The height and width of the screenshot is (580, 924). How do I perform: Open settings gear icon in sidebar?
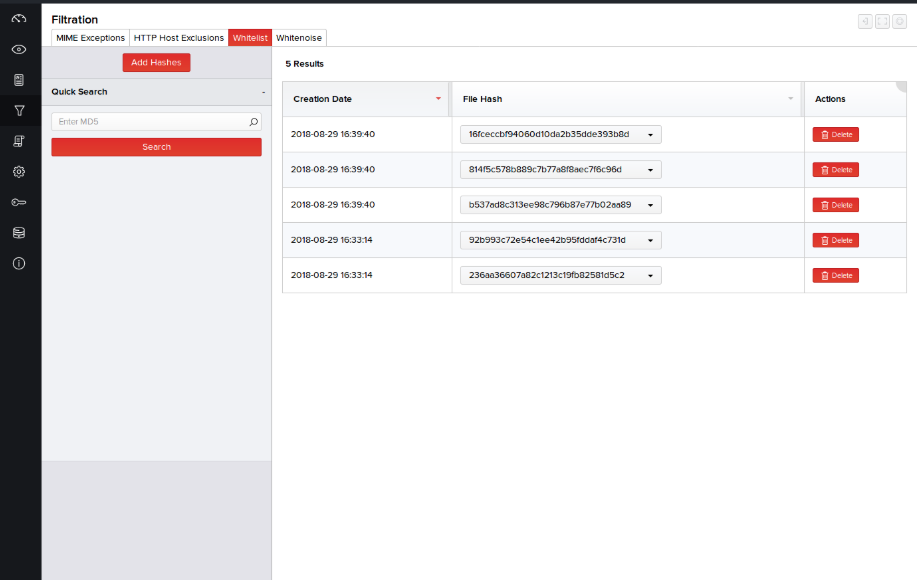point(19,171)
